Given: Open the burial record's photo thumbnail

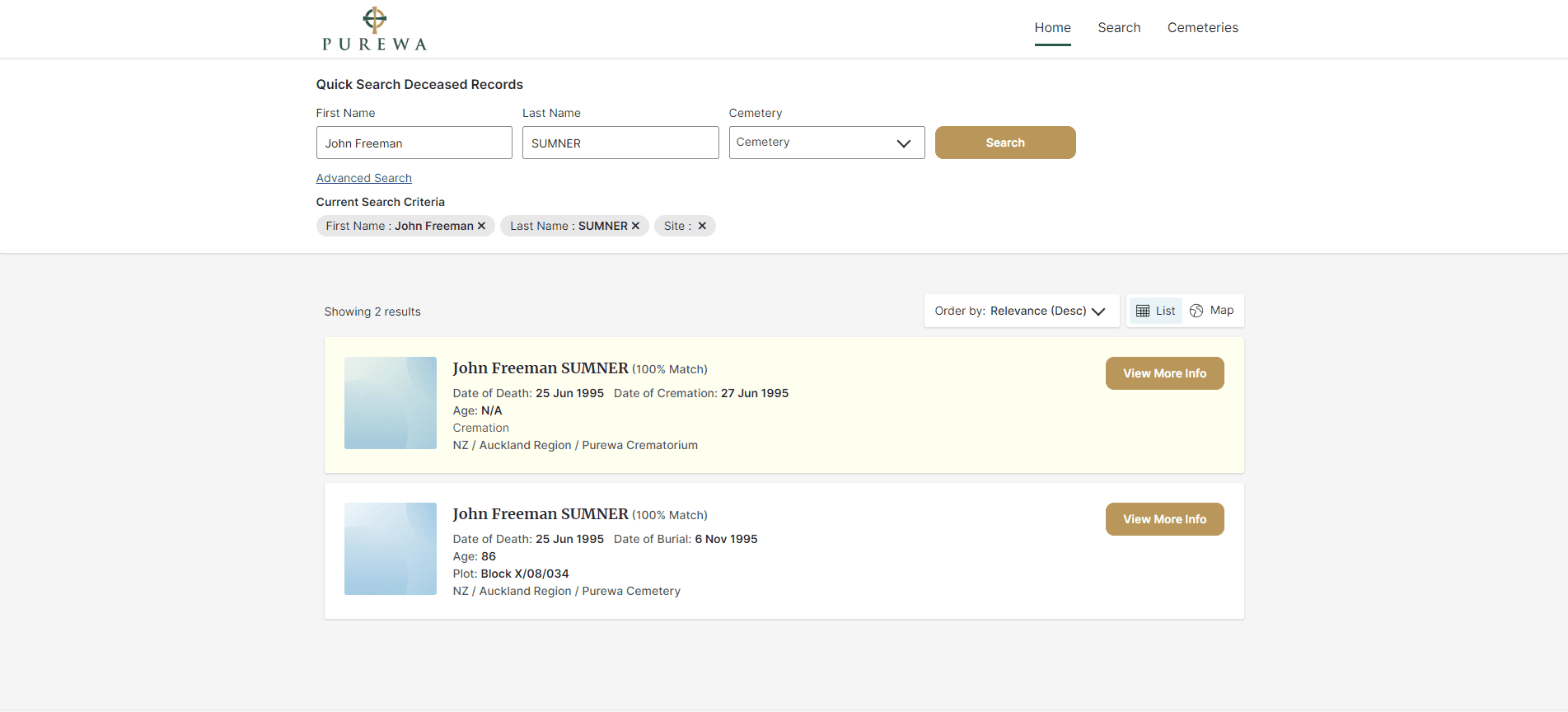Looking at the screenshot, I should [391, 549].
